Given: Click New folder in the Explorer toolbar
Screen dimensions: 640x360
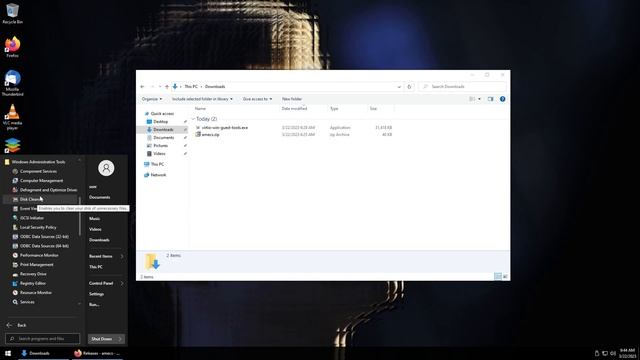Looking at the screenshot, I should (292, 99).
